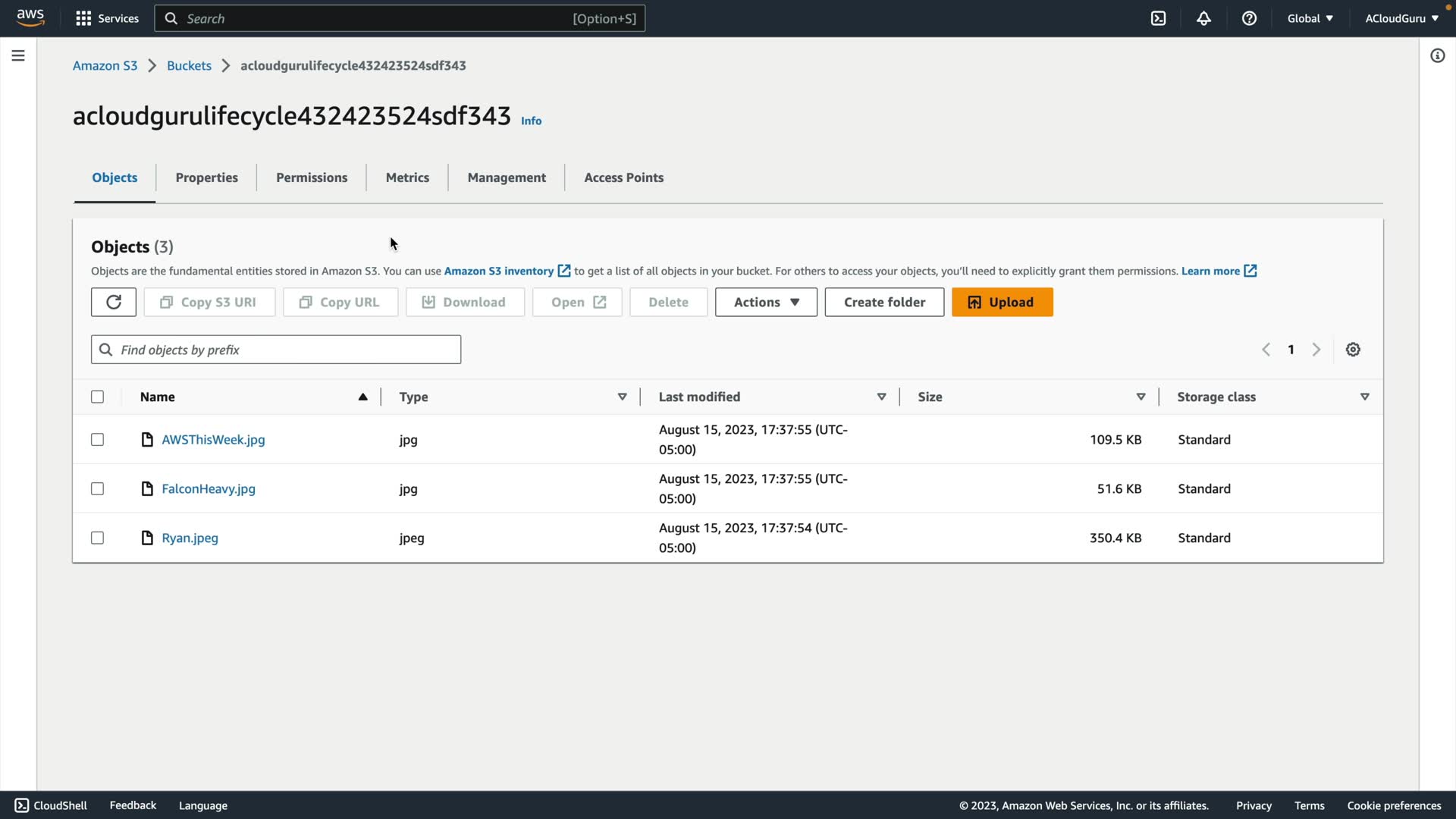Expand the Actions dropdown

(x=766, y=302)
